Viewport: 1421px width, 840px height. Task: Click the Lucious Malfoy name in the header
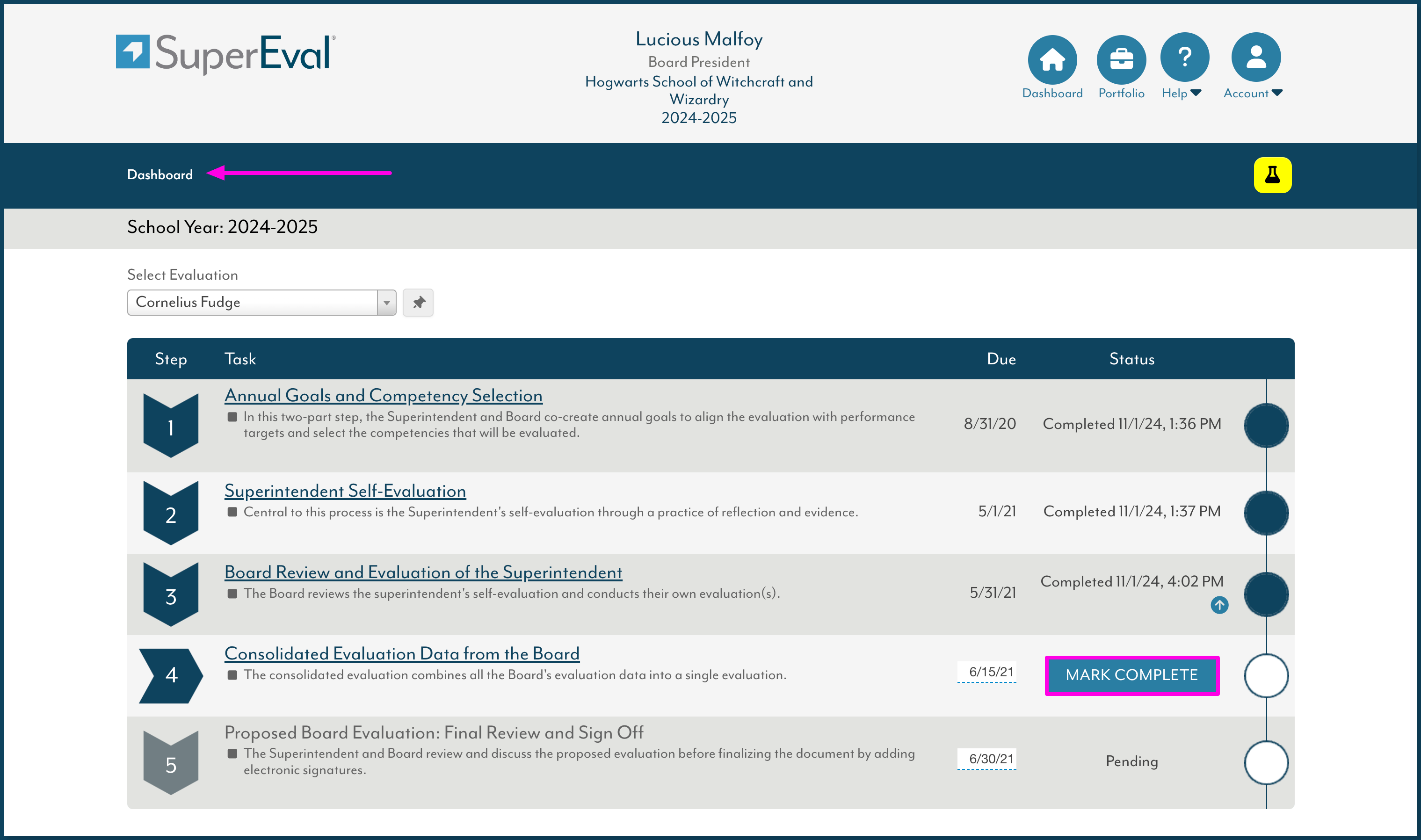699,39
